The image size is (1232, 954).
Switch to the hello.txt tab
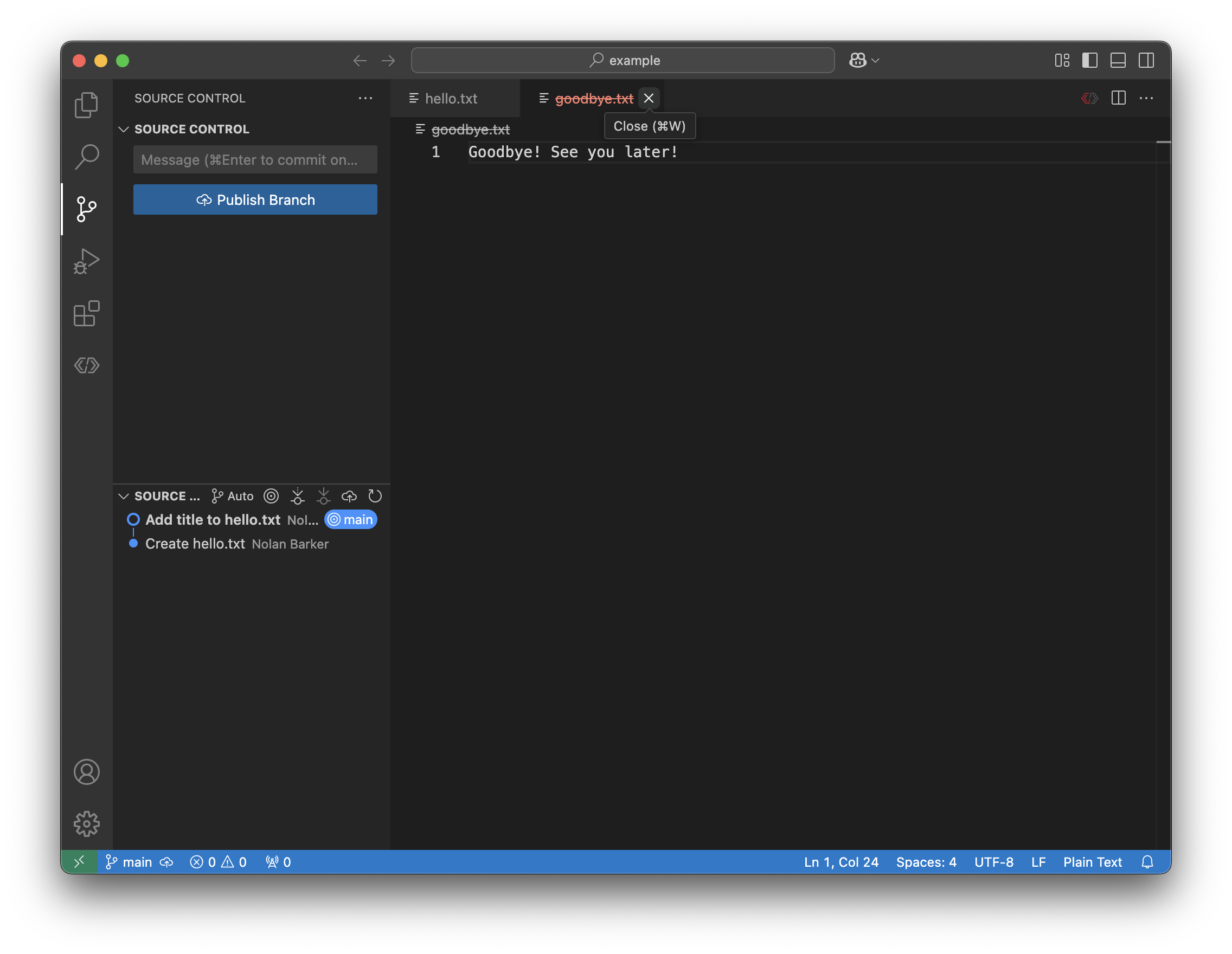pyautogui.click(x=451, y=99)
